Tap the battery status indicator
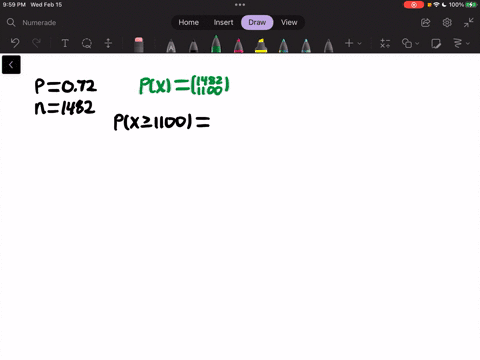 coord(471,5)
